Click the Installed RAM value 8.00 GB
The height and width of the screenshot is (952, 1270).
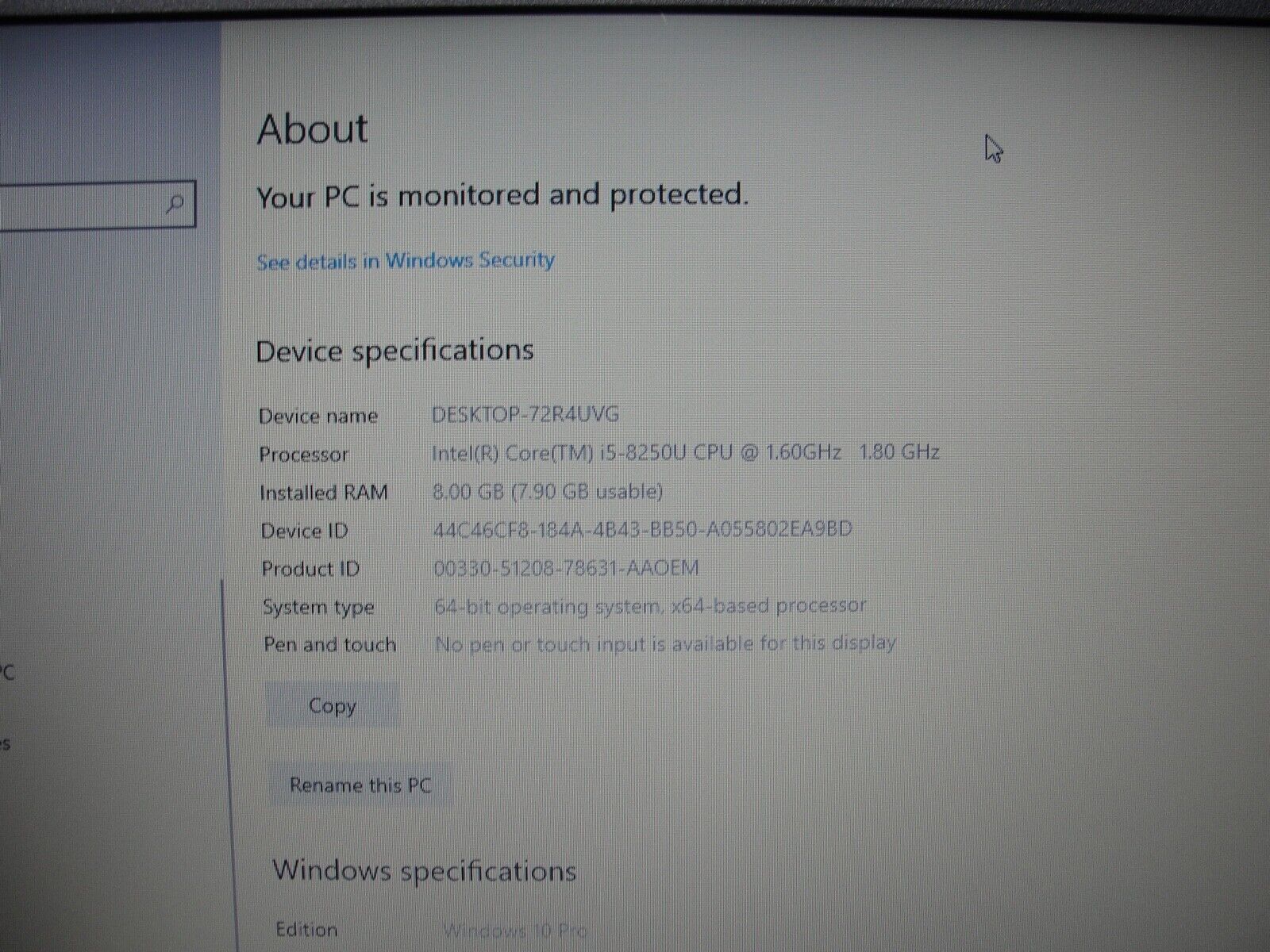(x=548, y=491)
